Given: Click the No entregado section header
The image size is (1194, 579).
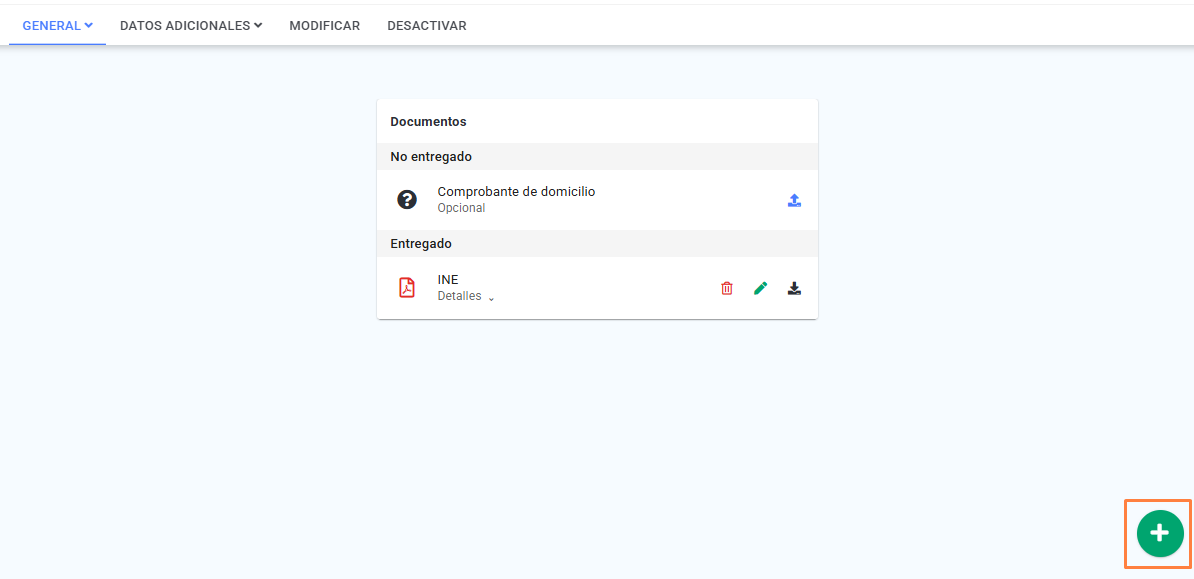Looking at the screenshot, I should pyautogui.click(x=597, y=156).
